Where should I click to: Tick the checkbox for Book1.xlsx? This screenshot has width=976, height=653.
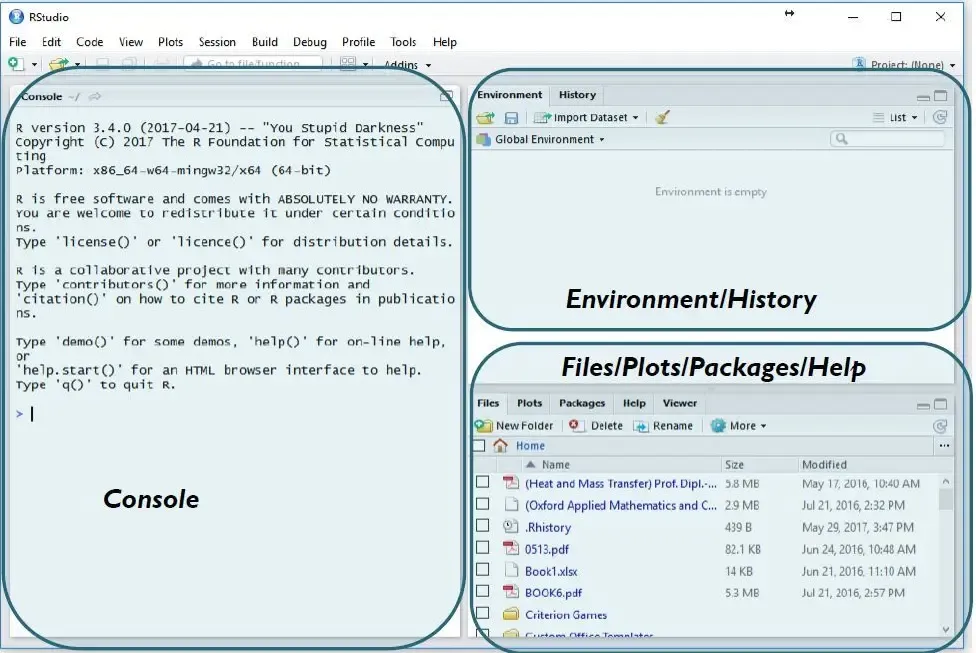(483, 570)
